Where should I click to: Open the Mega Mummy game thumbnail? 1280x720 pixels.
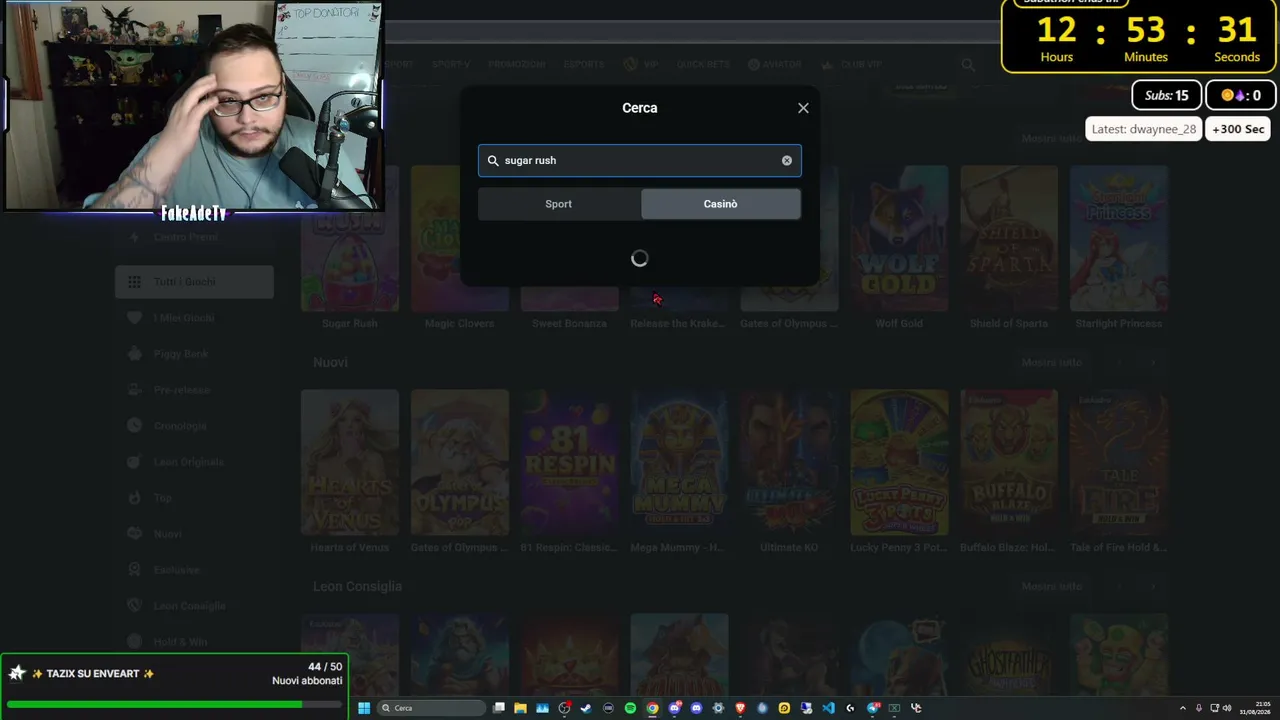679,462
